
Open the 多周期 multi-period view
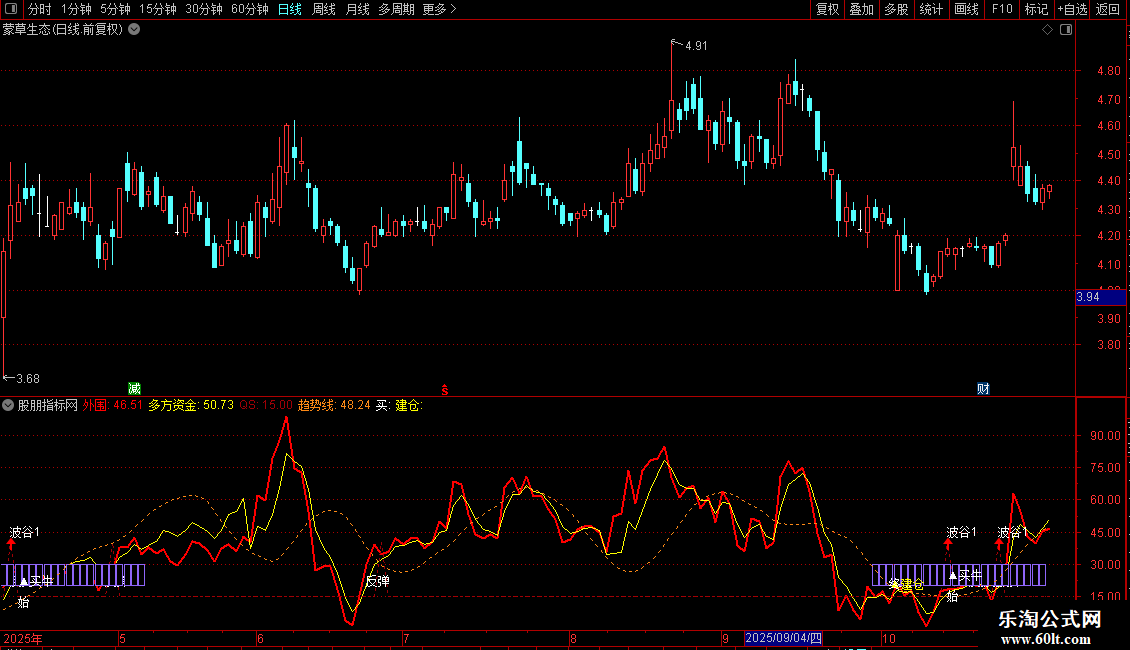[x=396, y=9]
